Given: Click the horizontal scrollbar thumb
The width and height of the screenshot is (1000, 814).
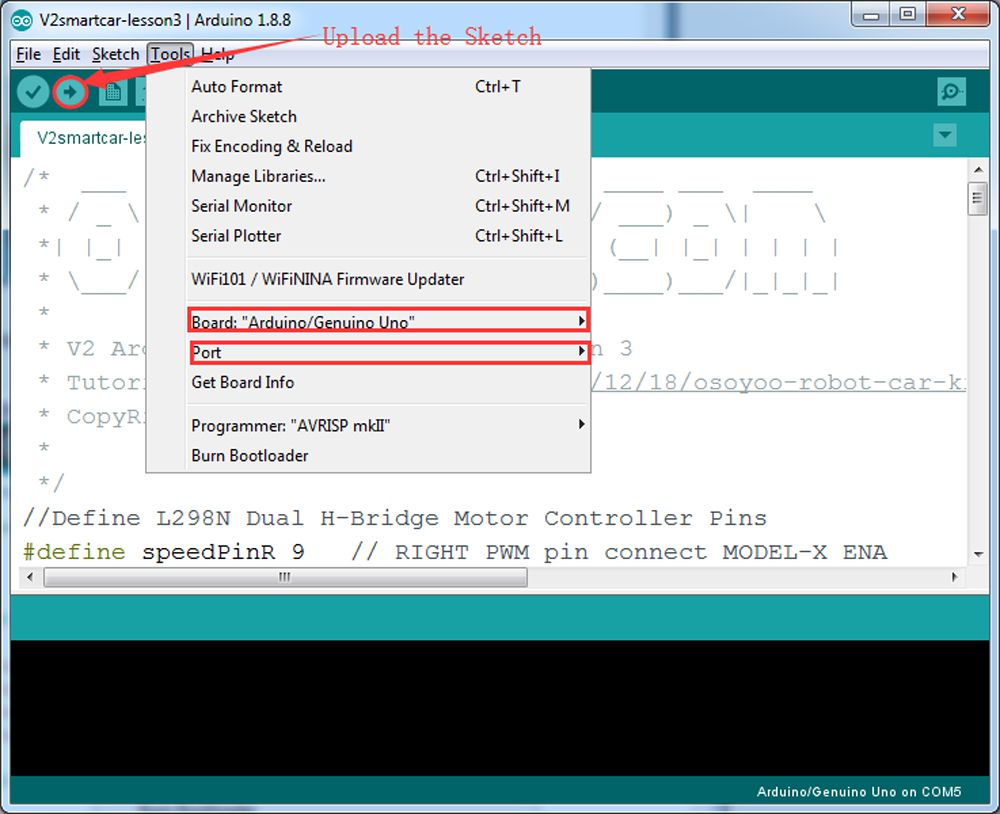Looking at the screenshot, I should (285, 577).
